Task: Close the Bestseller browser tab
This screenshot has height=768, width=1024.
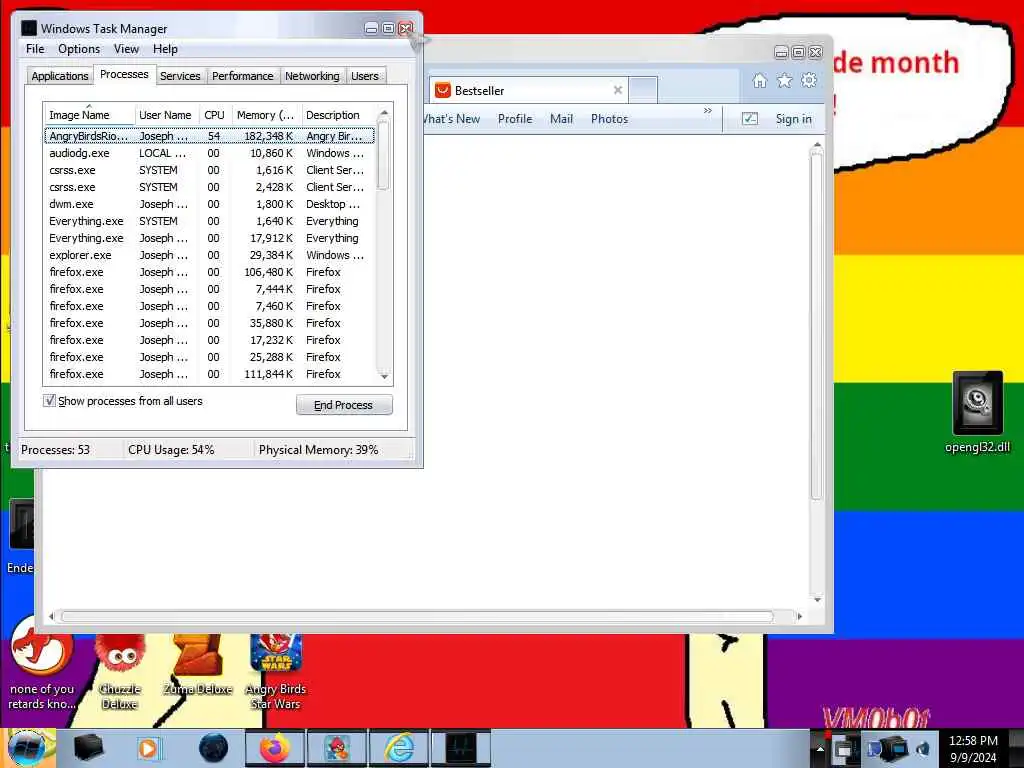Action: coord(618,90)
